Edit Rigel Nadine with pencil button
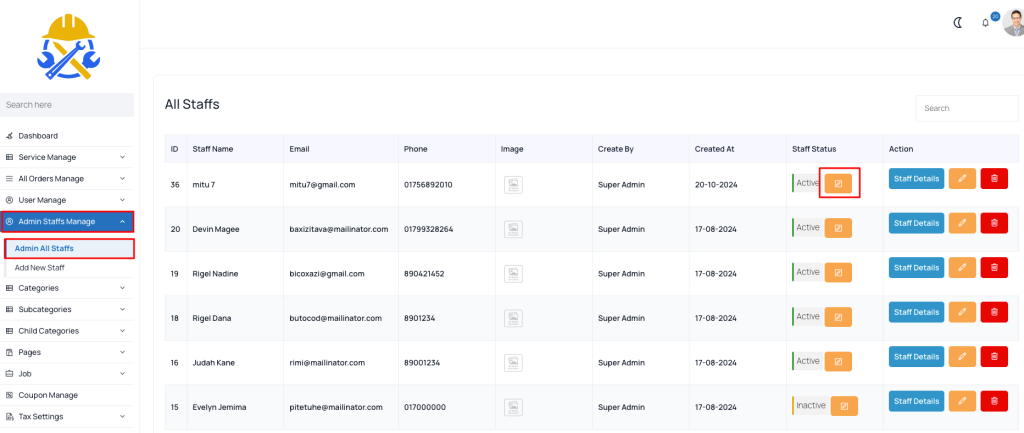Viewport: 1024px width, 433px height. click(x=962, y=267)
